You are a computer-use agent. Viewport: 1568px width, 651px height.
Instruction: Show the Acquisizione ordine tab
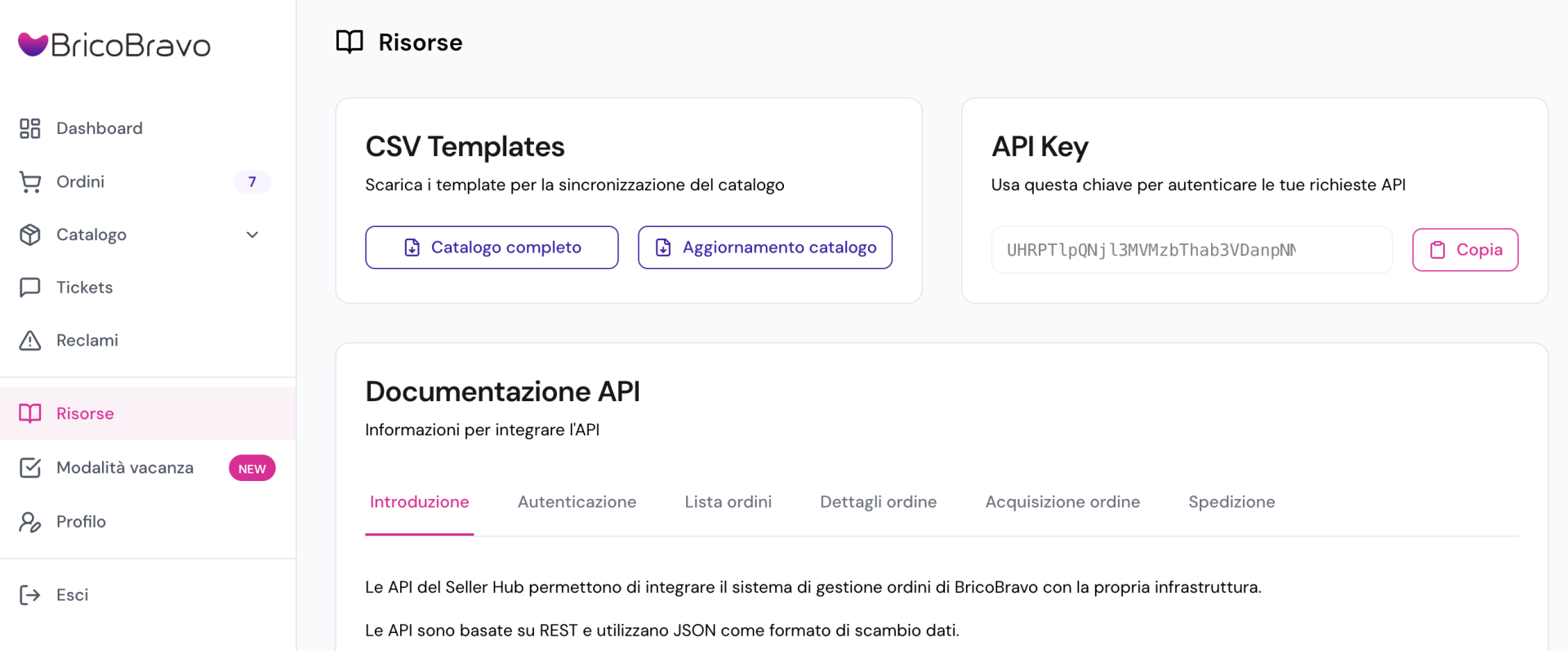1062,502
